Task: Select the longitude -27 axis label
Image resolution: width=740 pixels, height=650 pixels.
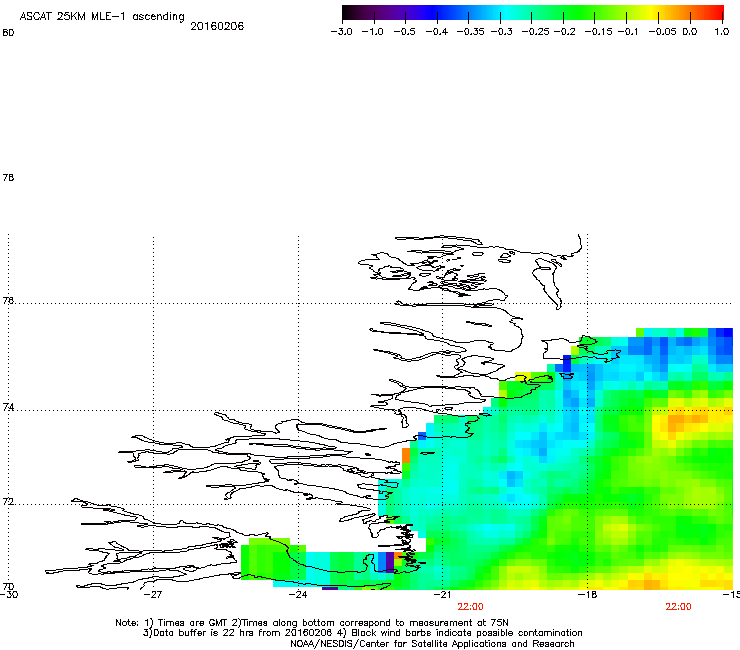Action: click(x=153, y=594)
